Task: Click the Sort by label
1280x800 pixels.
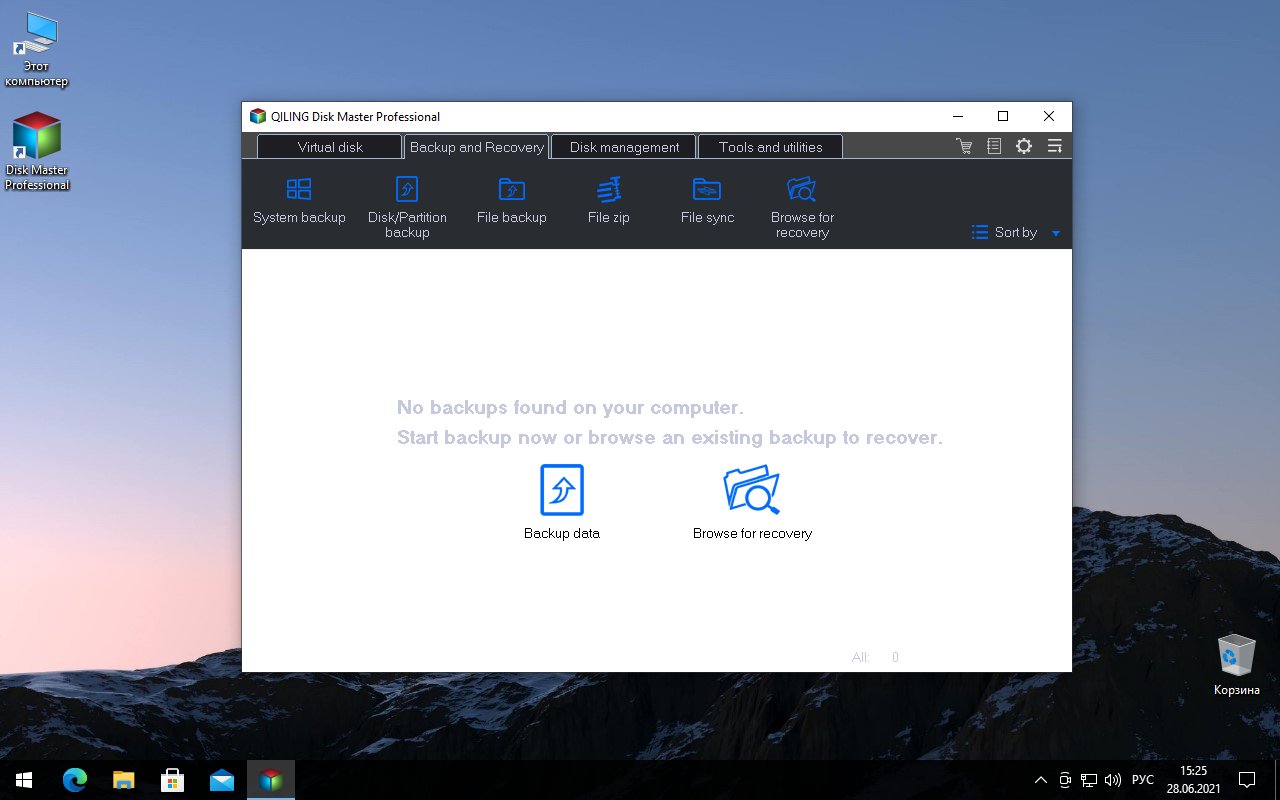Action: click(1016, 232)
